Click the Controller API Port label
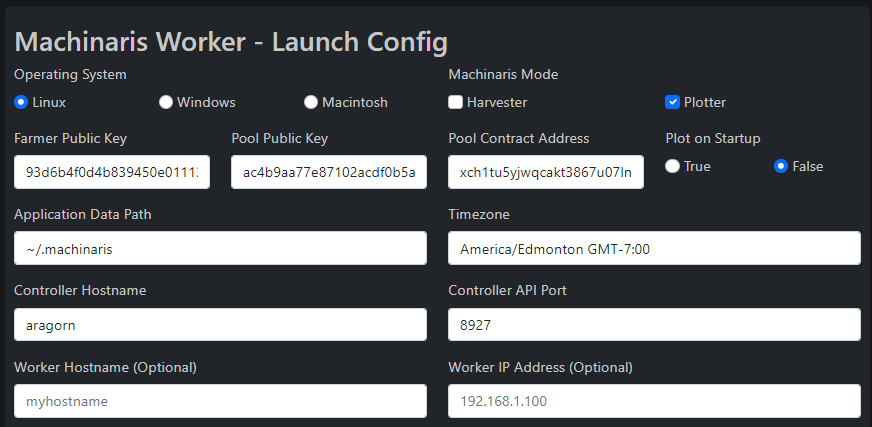The image size is (872, 427). pyautogui.click(x=508, y=290)
